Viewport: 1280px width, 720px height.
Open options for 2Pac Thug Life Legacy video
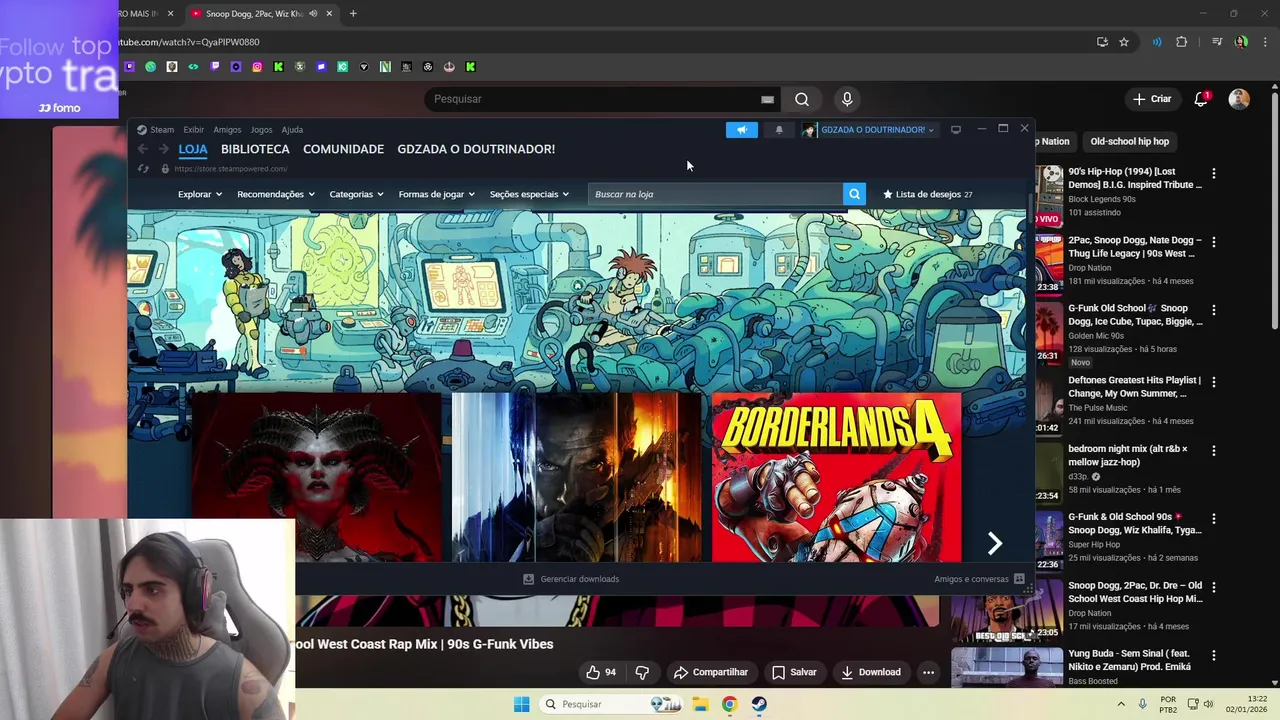[1214, 242]
